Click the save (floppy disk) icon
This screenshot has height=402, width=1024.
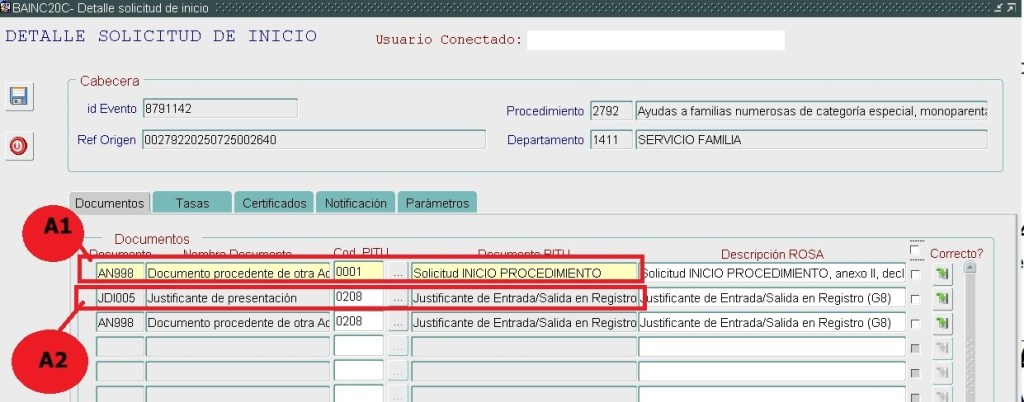[x=18, y=97]
